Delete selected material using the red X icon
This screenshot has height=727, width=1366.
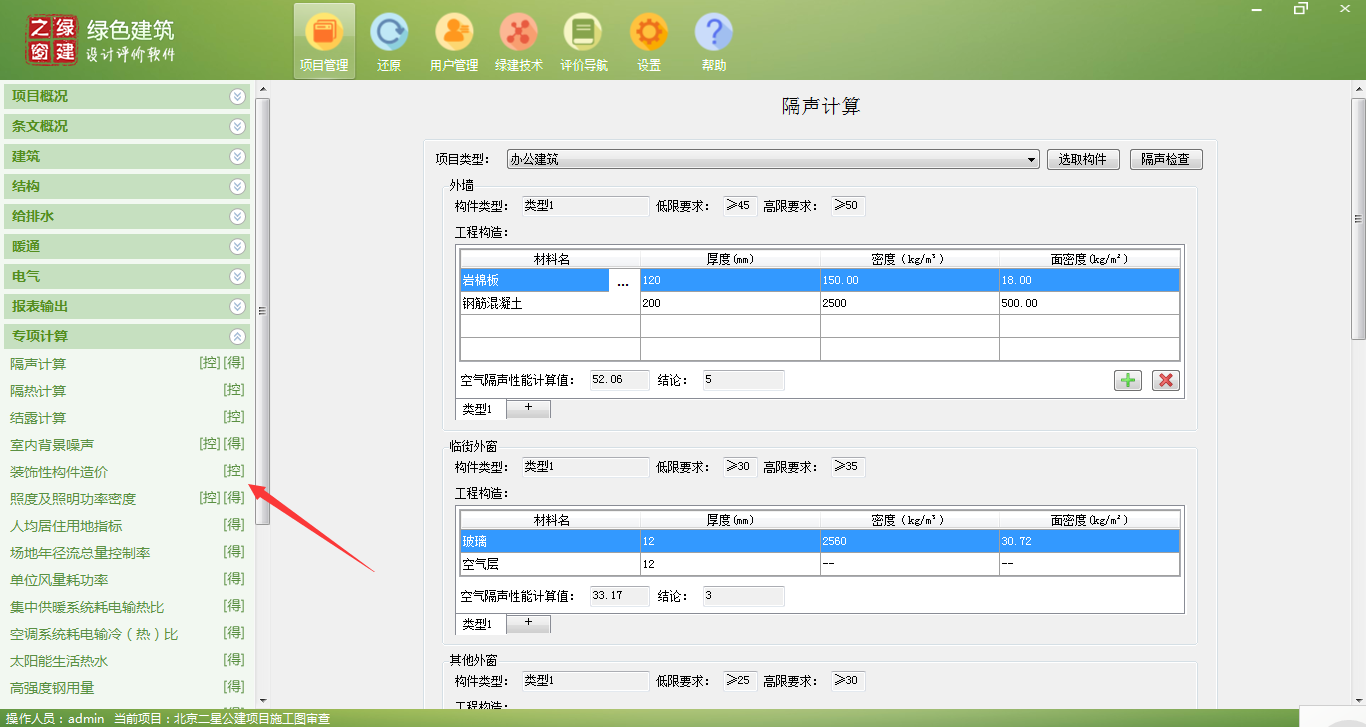pos(1164,380)
